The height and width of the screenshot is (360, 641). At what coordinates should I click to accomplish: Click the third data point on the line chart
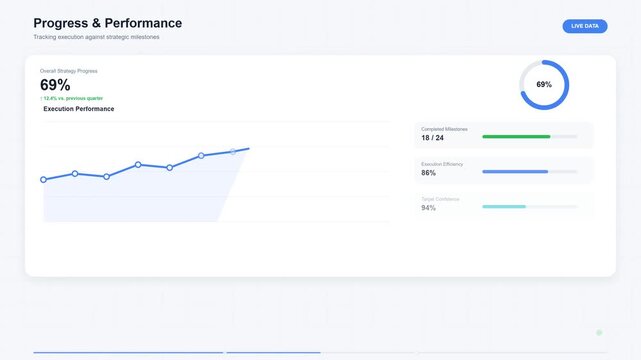click(106, 177)
